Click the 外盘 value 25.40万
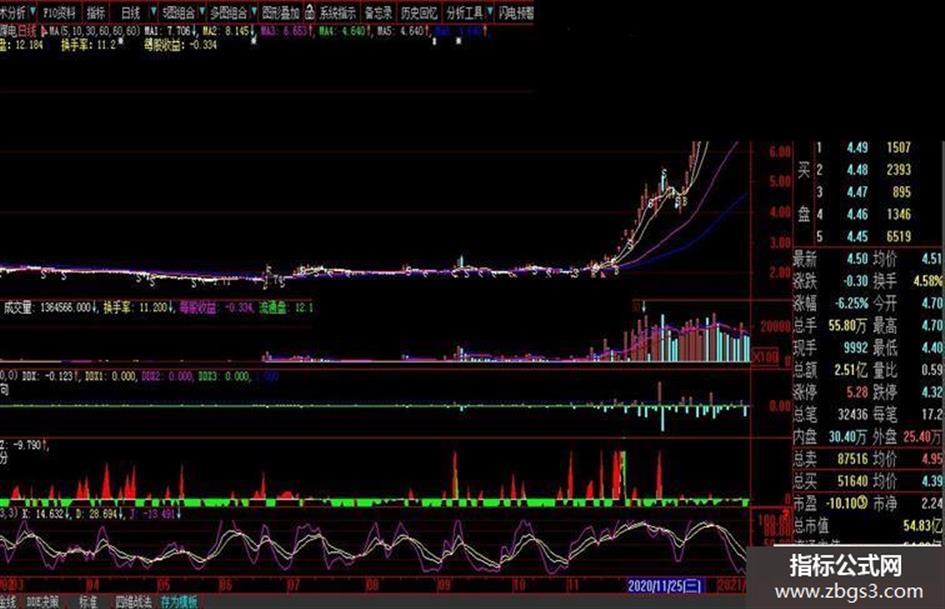 pos(922,437)
